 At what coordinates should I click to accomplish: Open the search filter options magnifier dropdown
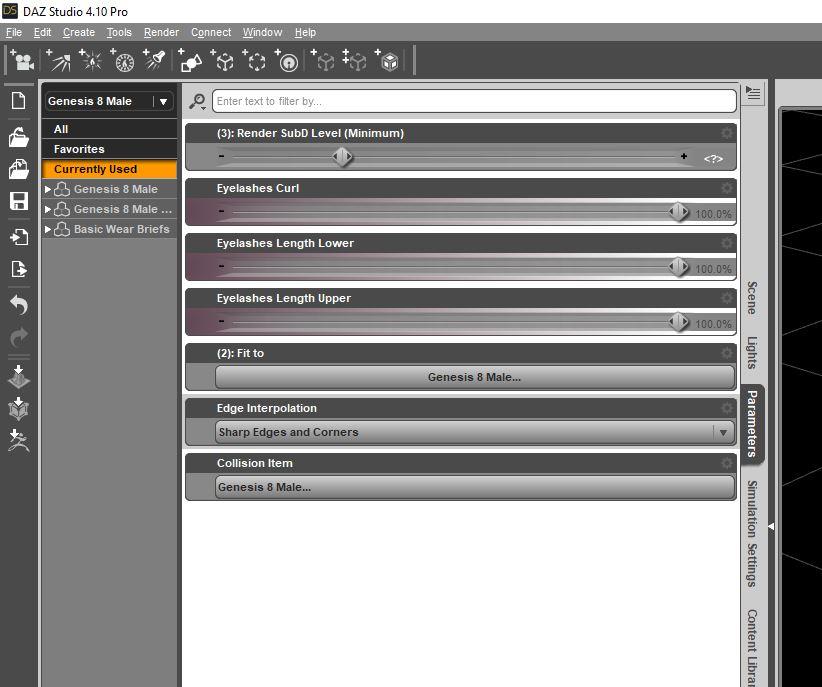click(x=198, y=101)
